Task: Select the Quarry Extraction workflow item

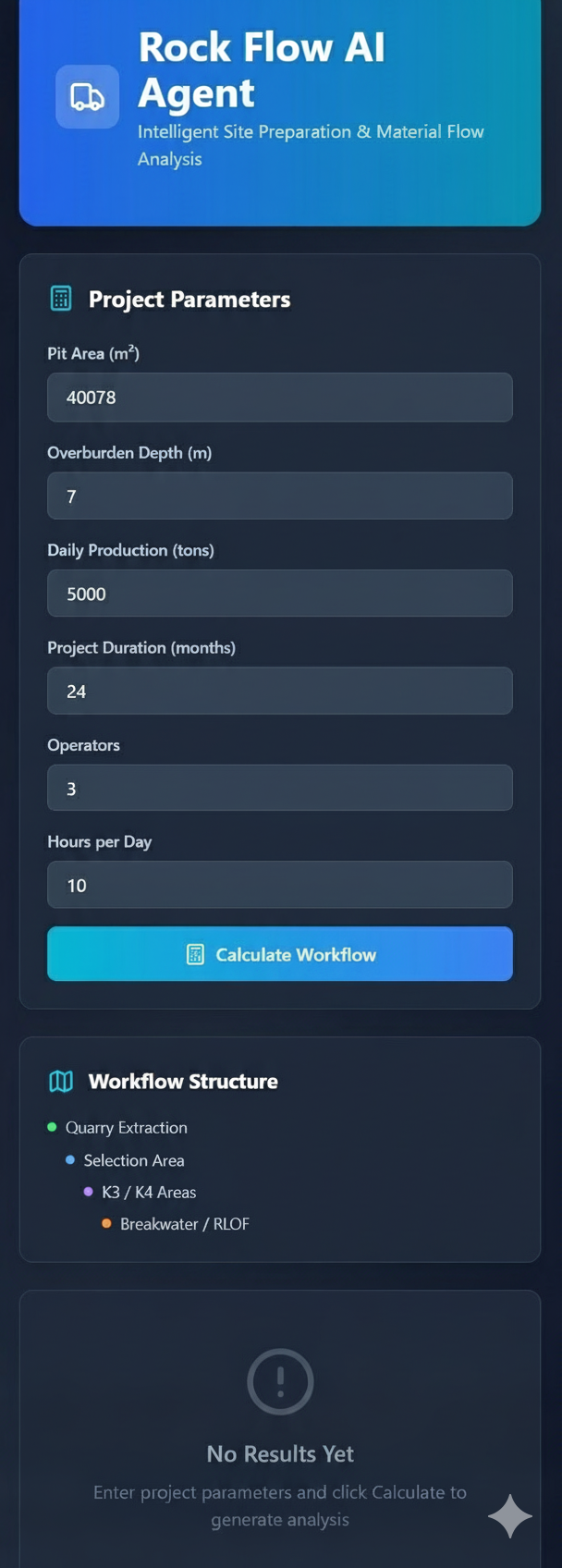Action: (x=127, y=1128)
